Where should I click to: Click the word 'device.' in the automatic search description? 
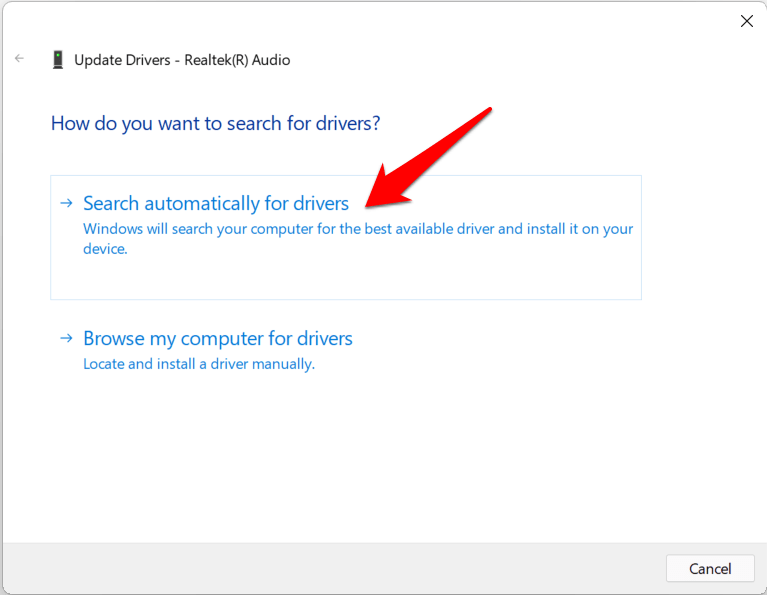pyautogui.click(x=105, y=249)
